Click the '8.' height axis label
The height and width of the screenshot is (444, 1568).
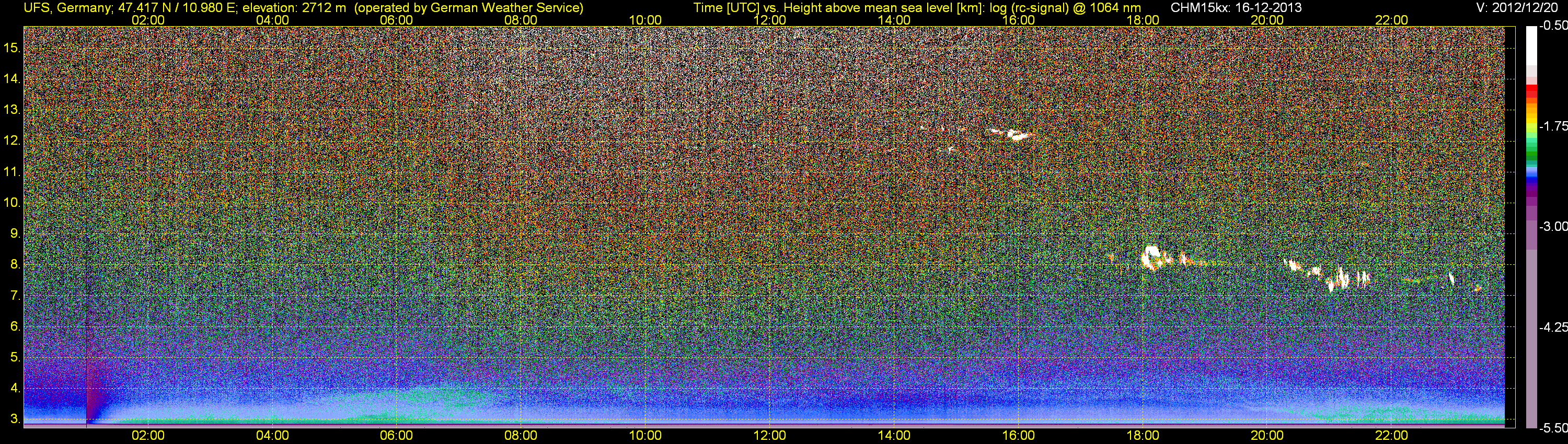pyautogui.click(x=15, y=265)
